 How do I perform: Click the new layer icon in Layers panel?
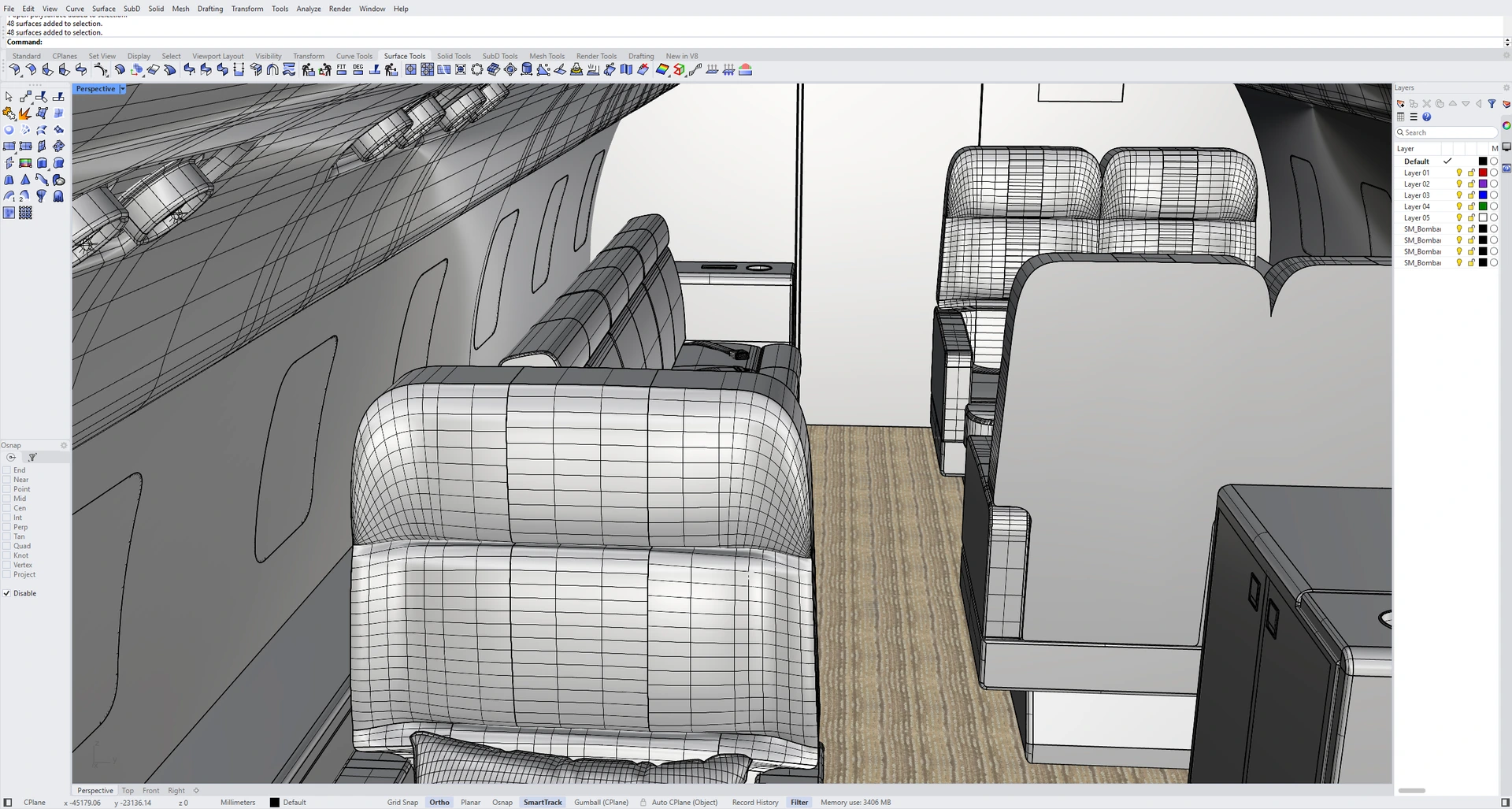(x=1401, y=104)
